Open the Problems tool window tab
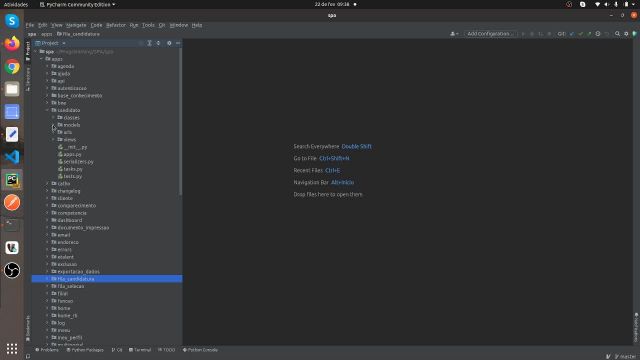The image size is (640, 360). point(47,350)
